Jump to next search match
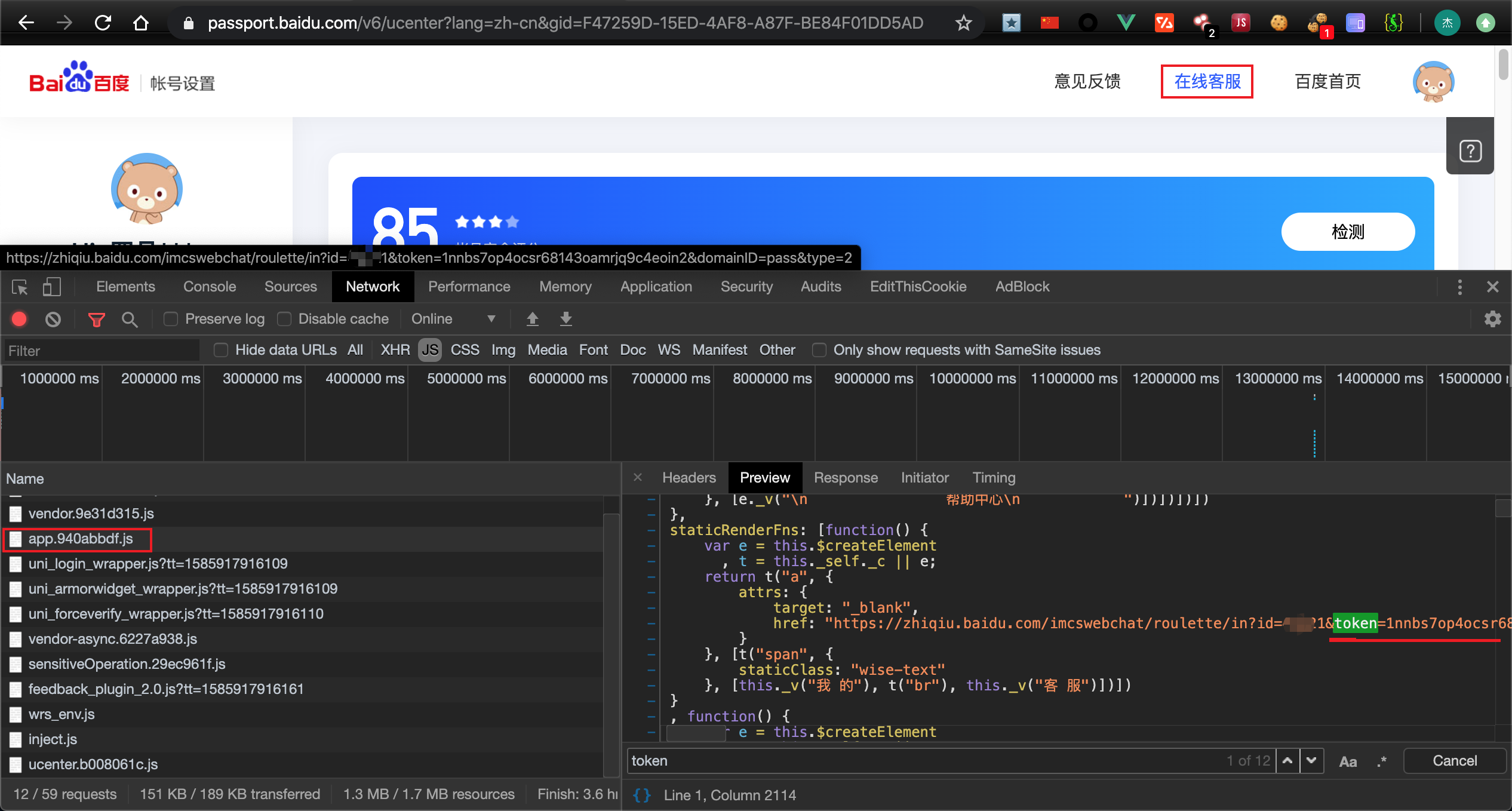Screen dimensions: 1512x811 1311,761
